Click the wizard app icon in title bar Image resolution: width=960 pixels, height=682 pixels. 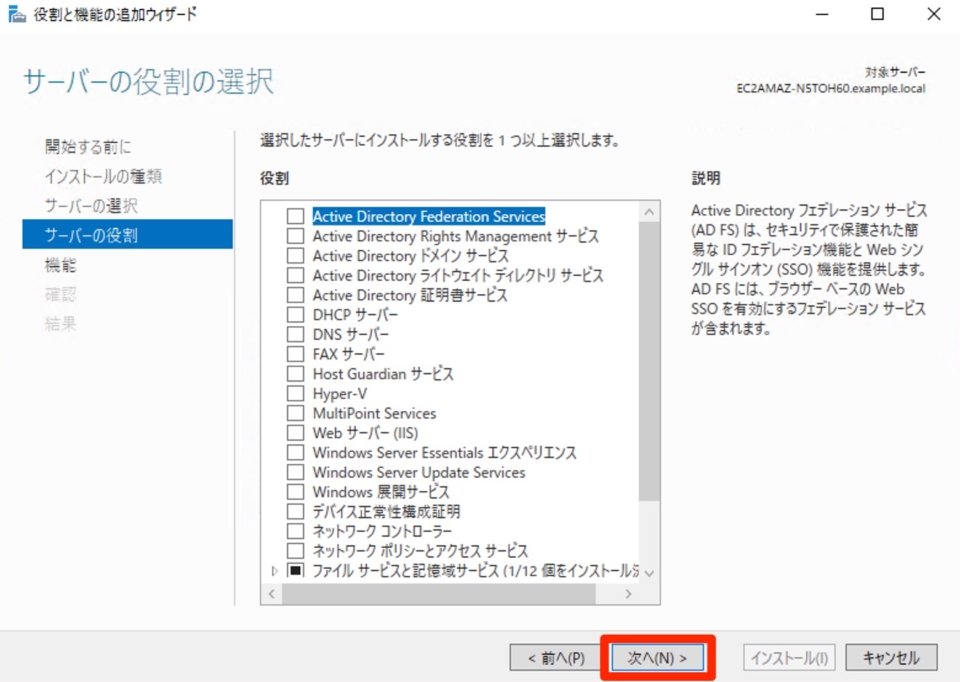17,14
